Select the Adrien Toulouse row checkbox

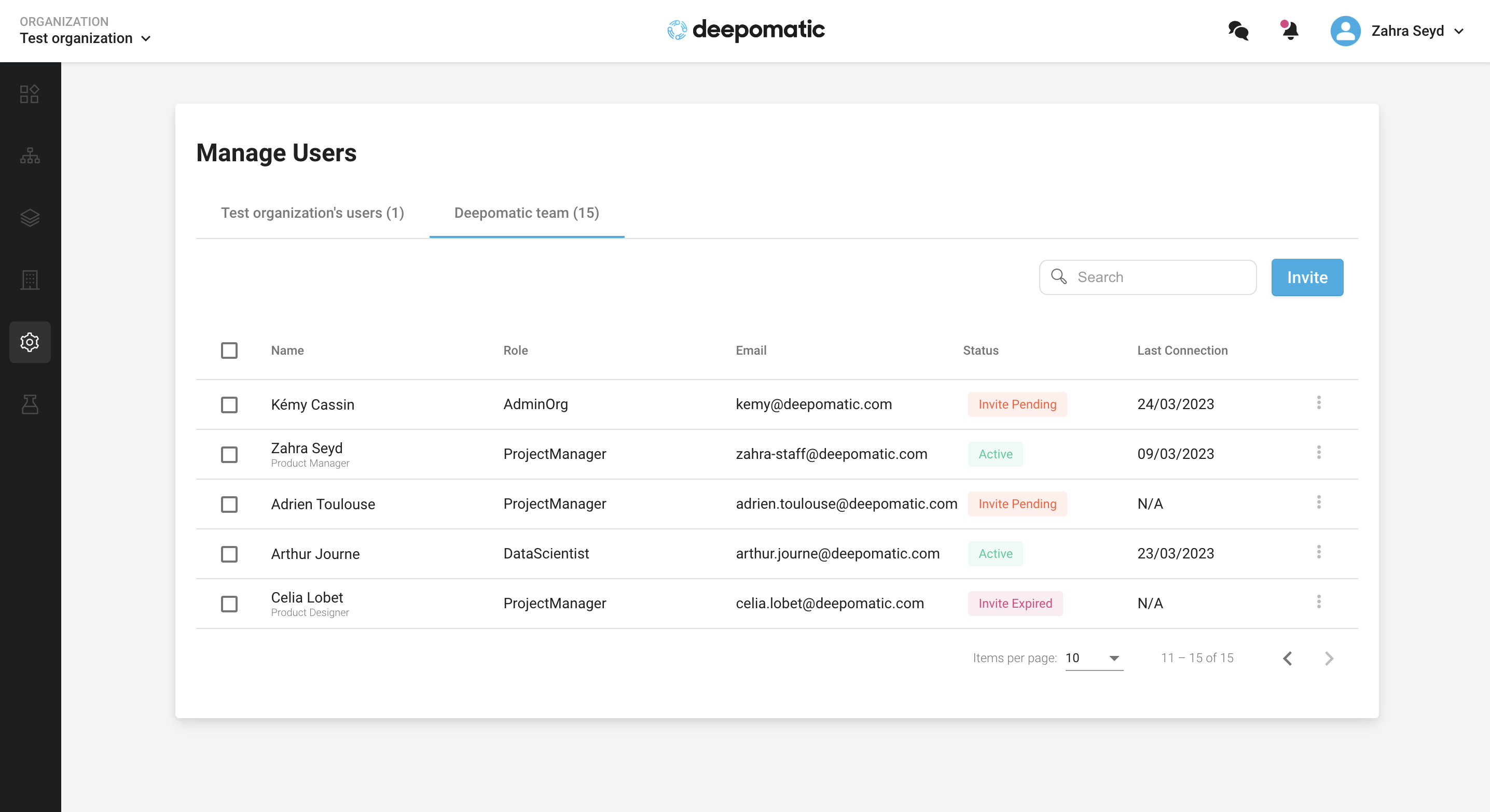click(x=229, y=504)
